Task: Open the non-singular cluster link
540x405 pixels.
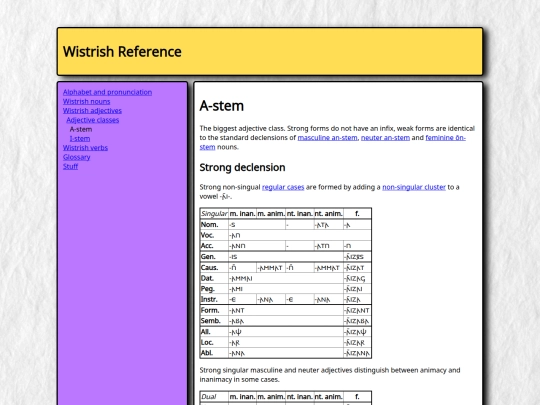Action: tap(414, 187)
